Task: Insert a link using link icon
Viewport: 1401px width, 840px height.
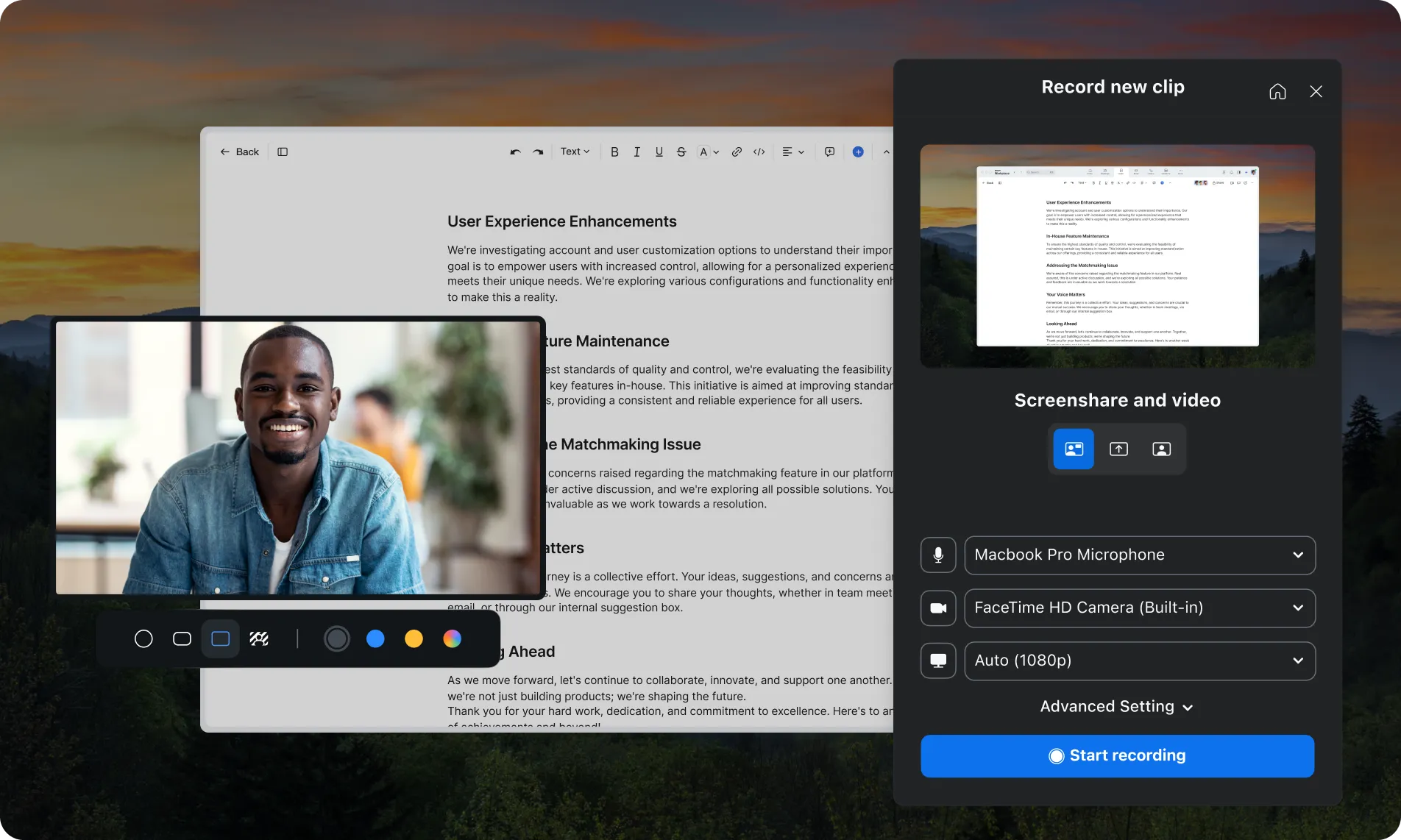Action: (x=737, y=152)
